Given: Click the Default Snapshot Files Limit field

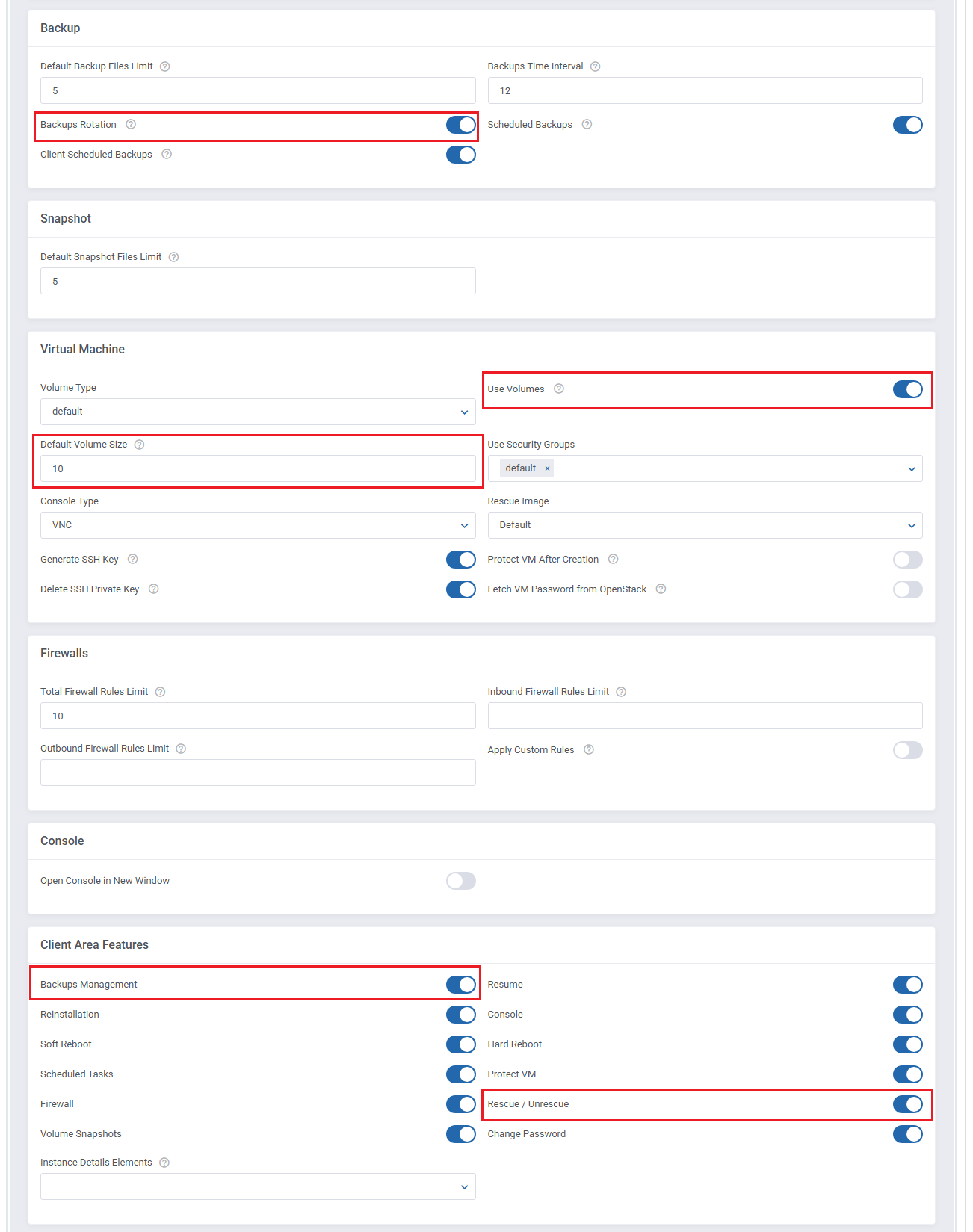Looking at the screenshot, I should tap(258, 282).
